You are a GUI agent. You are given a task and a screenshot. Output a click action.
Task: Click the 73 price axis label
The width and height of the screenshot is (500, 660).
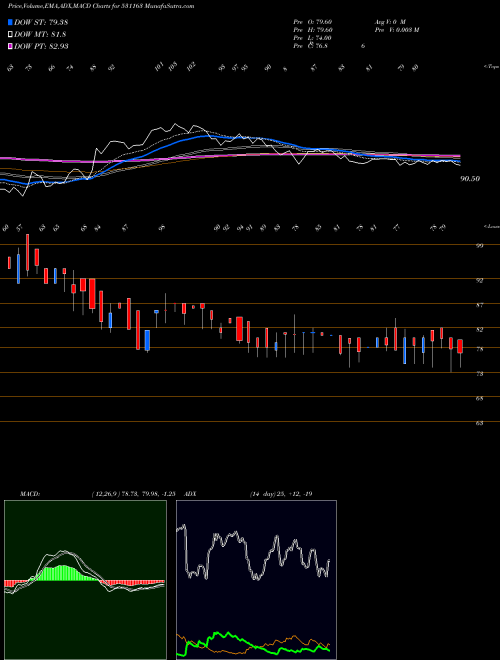pos(479,374)
